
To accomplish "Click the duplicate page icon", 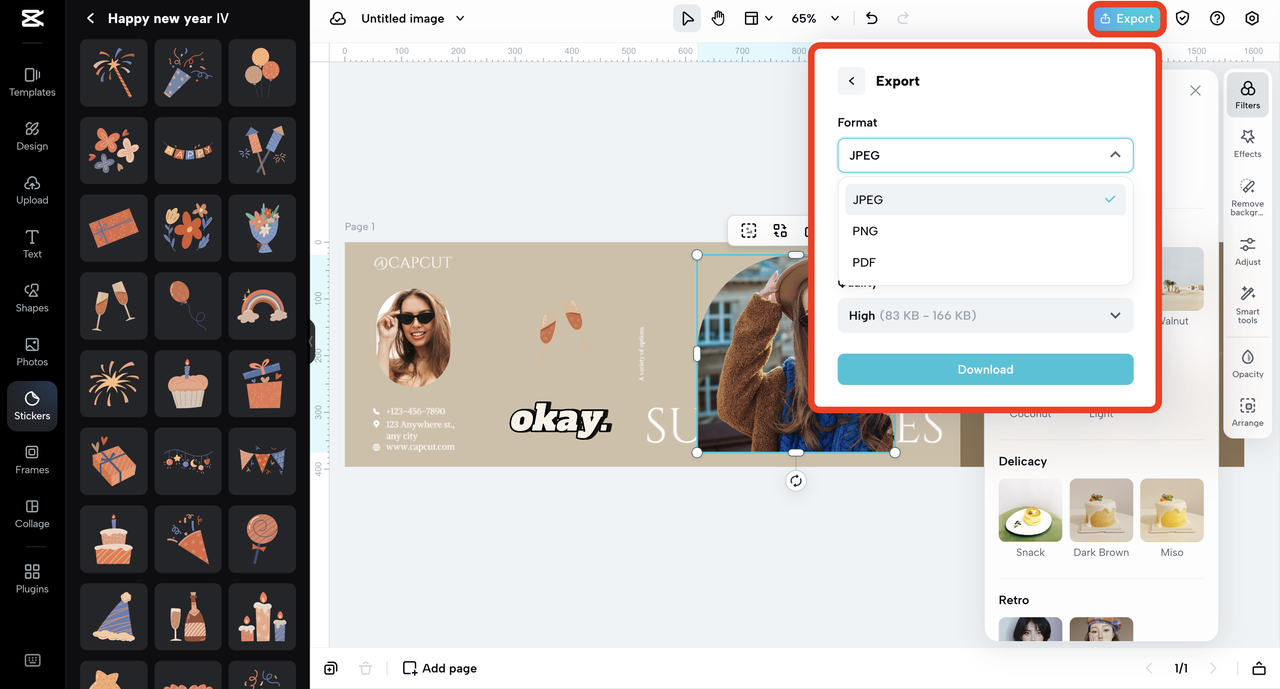I will point(331,668).
